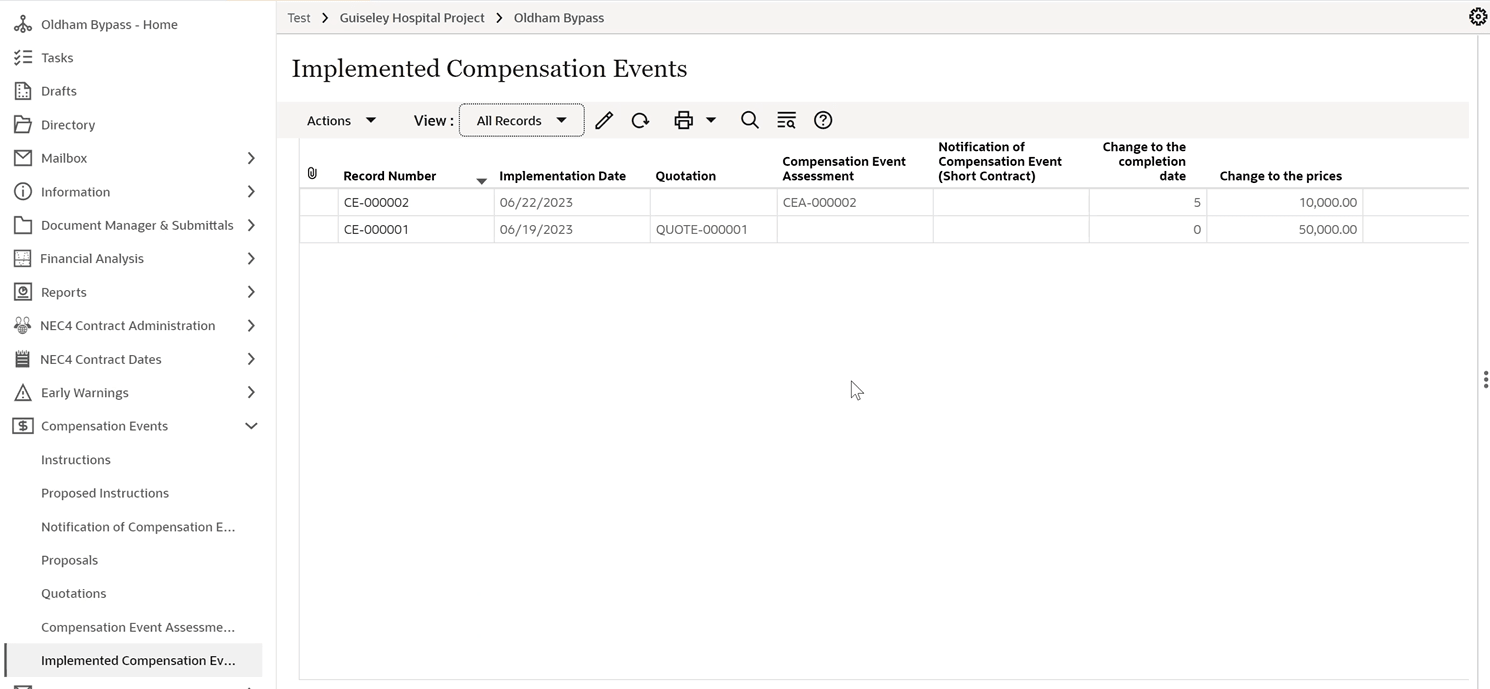Open the edit records pencil icon
1490x689 pixels.
click(604, 119)
